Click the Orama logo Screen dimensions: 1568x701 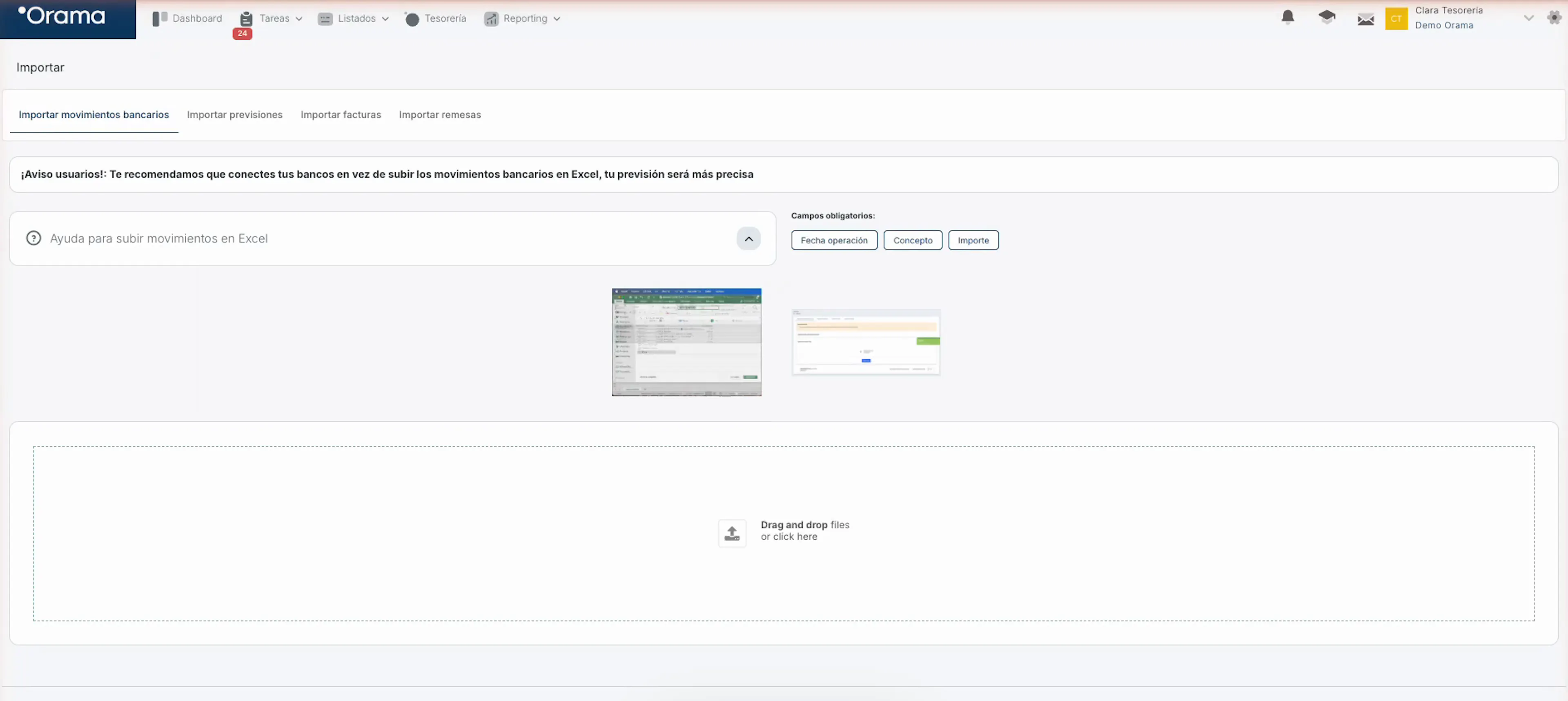tap(62, 16)
